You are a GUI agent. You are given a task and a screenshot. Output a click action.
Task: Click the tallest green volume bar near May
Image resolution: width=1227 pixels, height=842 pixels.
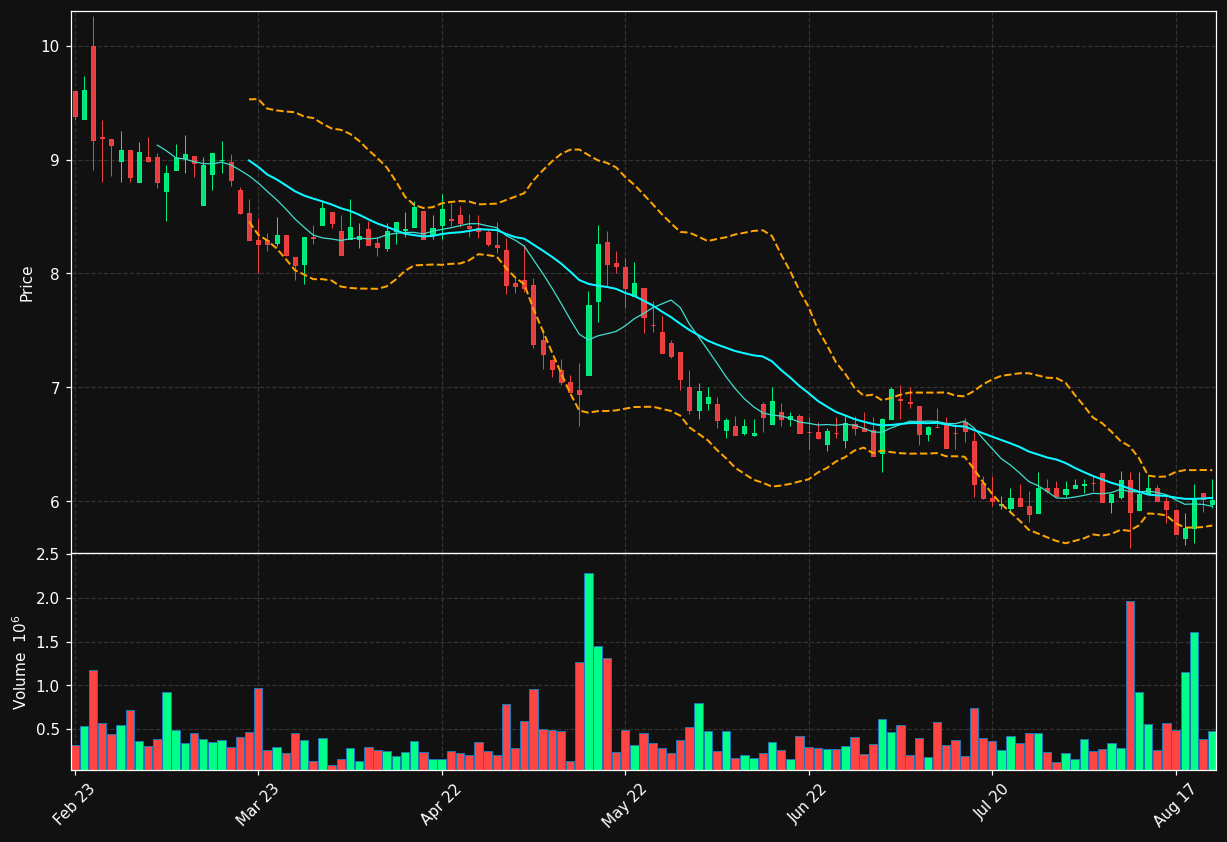tap(589, 671)
